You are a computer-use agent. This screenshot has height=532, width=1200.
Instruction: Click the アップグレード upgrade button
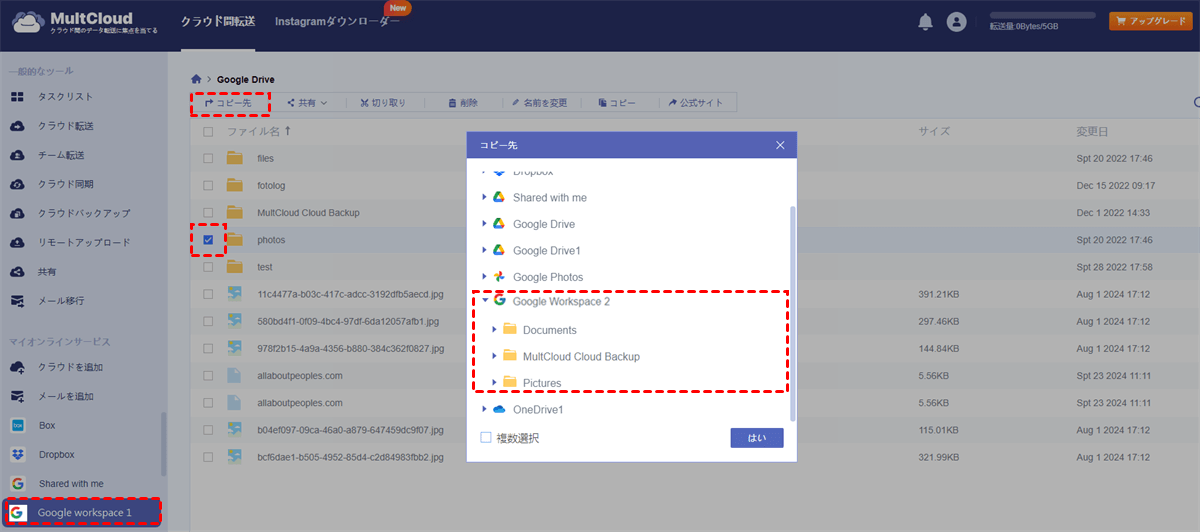click(1150, 21)
